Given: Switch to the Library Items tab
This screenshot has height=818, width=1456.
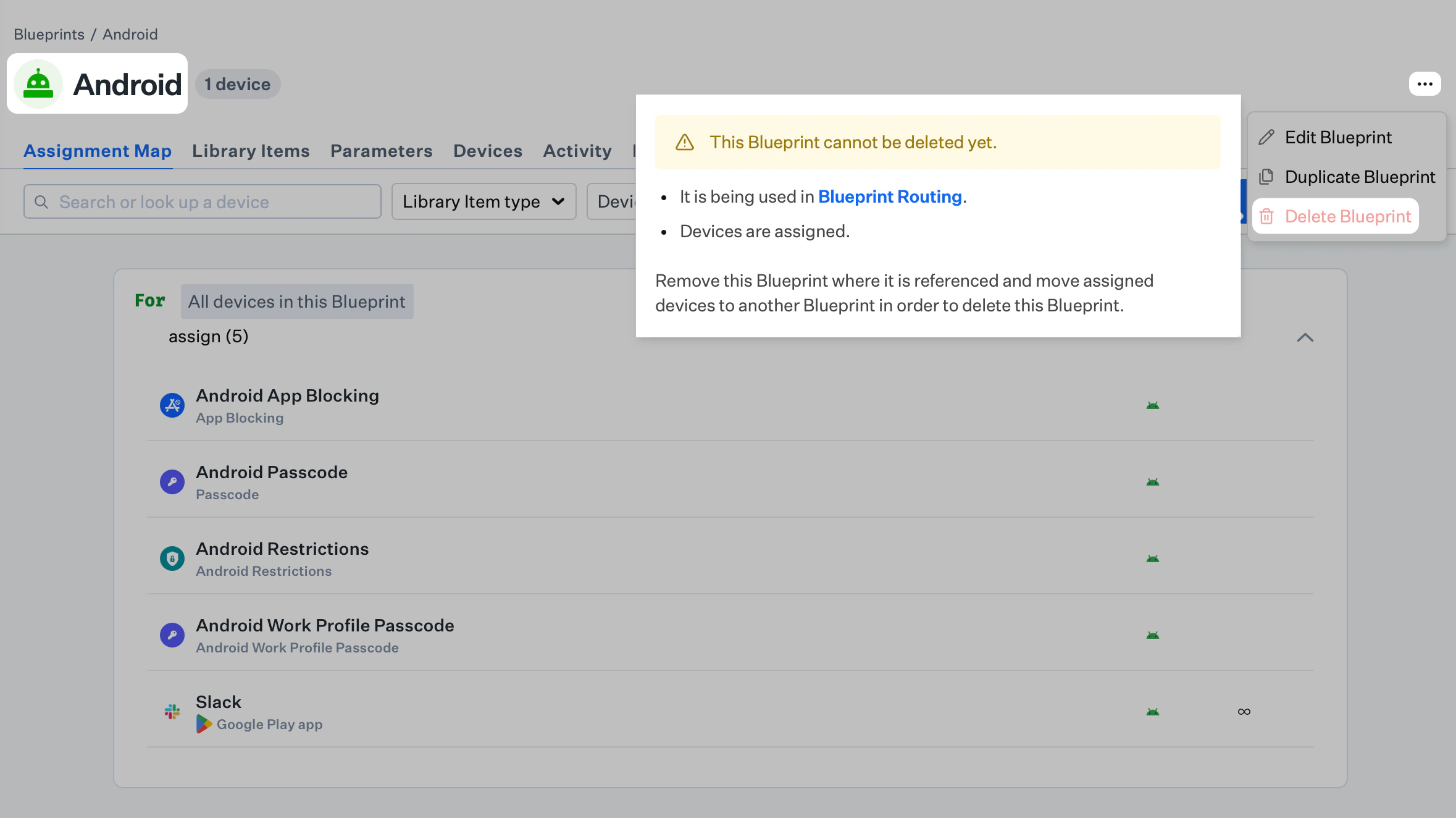Looking at the screenshot, I should [x=251, y=151].
